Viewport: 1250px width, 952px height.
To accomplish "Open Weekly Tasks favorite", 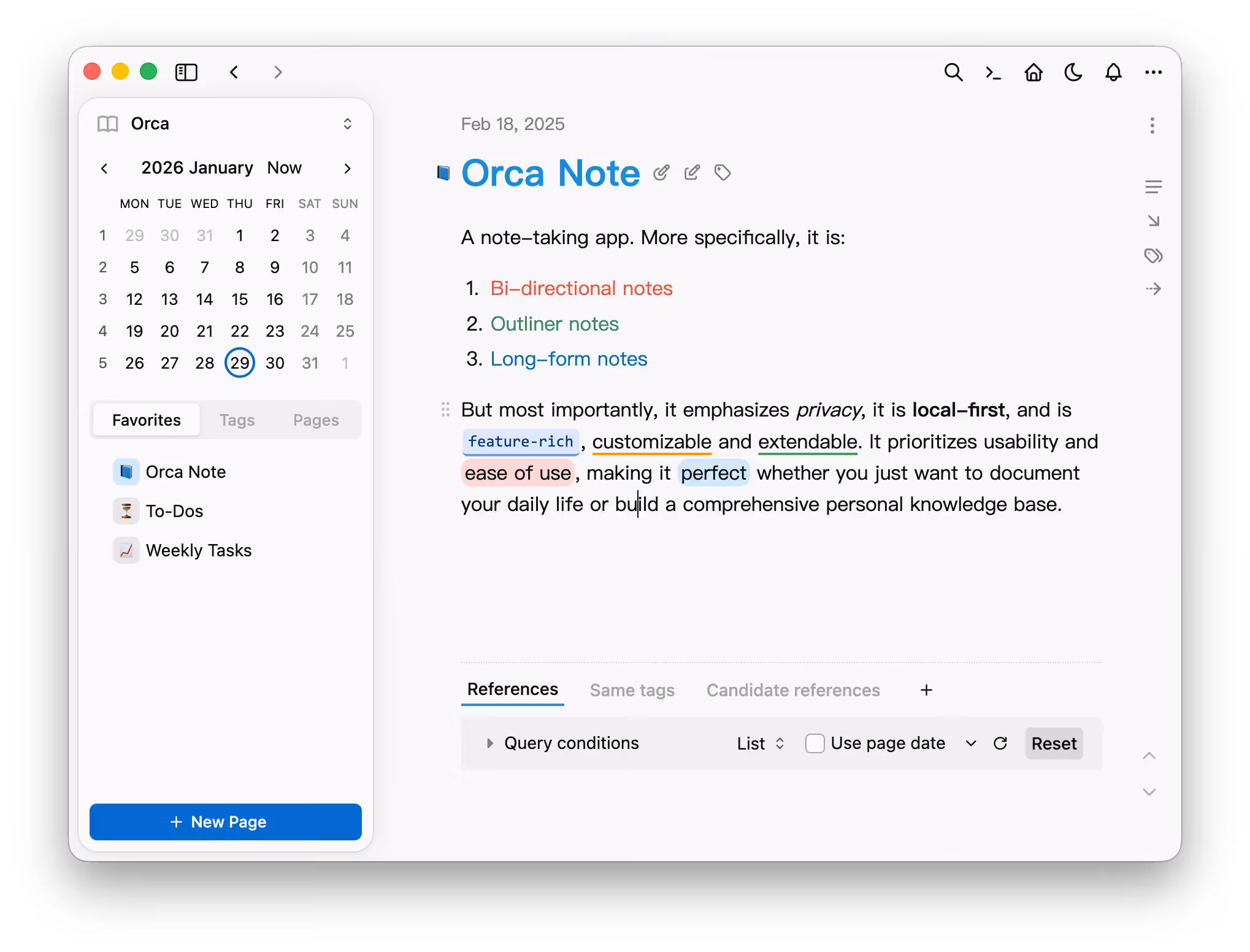I will [x=198, y=550].
